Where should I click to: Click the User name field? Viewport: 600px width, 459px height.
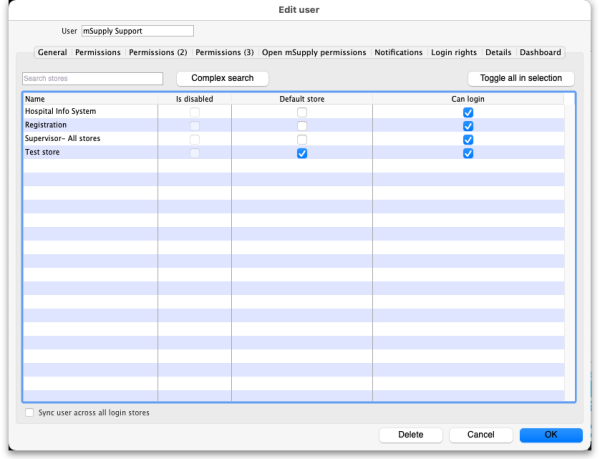137,32
